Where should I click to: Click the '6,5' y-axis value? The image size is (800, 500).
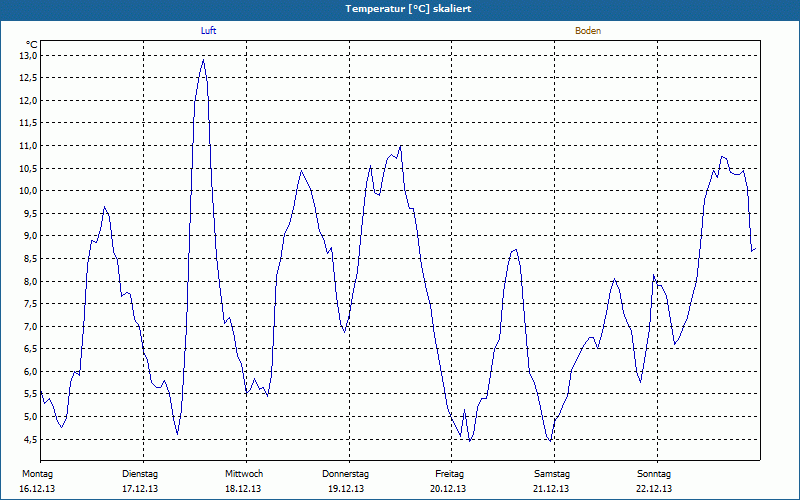click(31, 349)
